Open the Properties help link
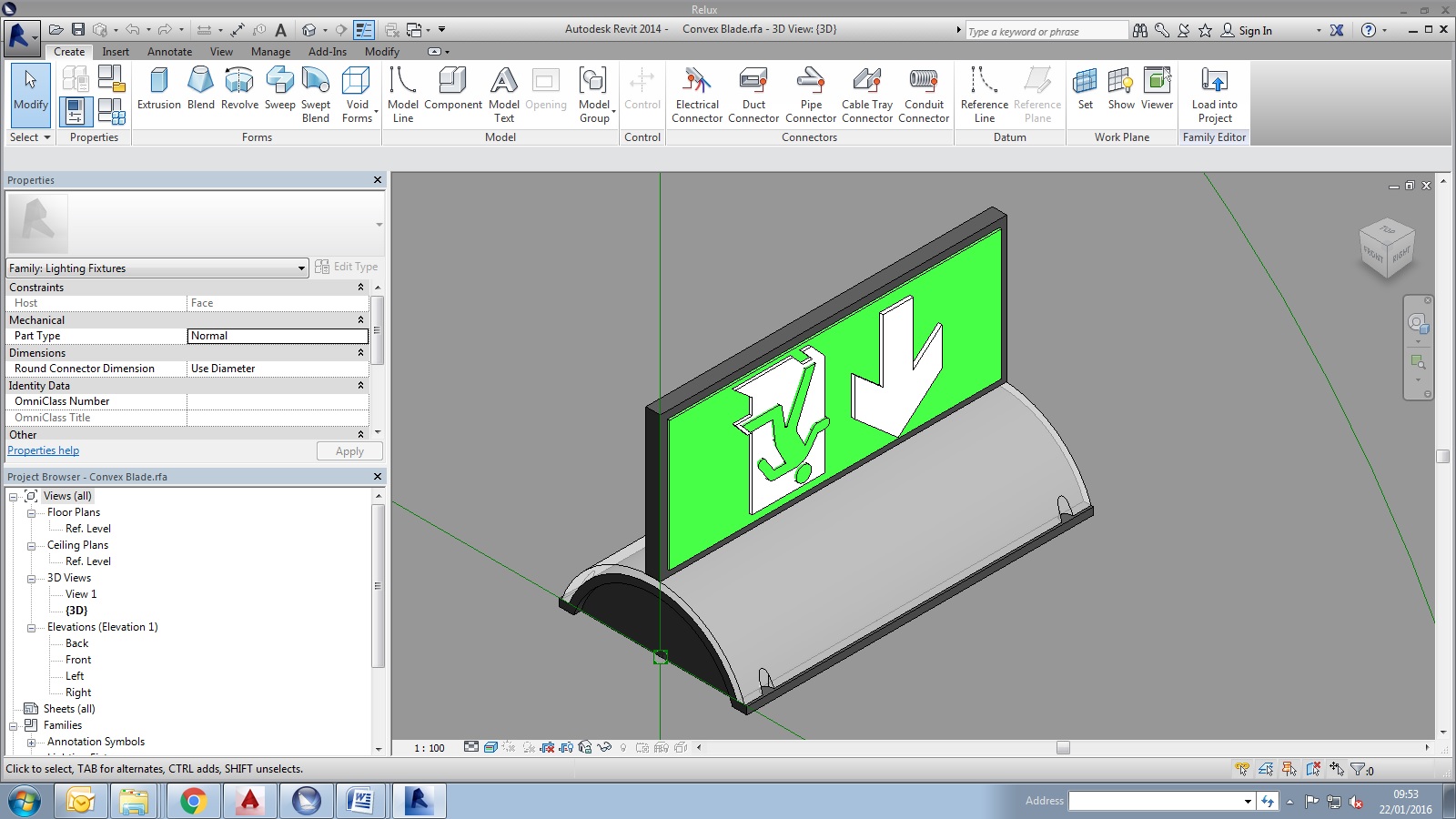Viewport: 1456px width, 819px height. (43, 450)
